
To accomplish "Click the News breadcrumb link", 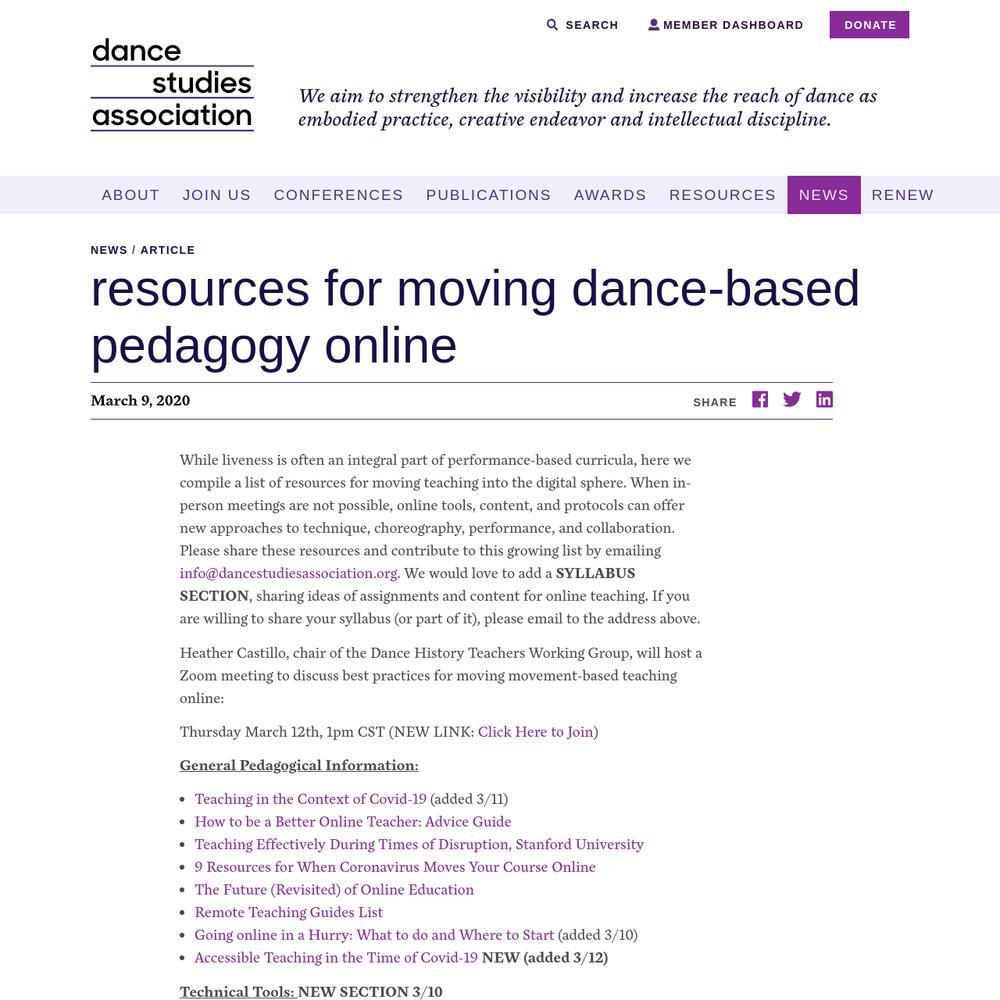I will click(x=109, y=250).
